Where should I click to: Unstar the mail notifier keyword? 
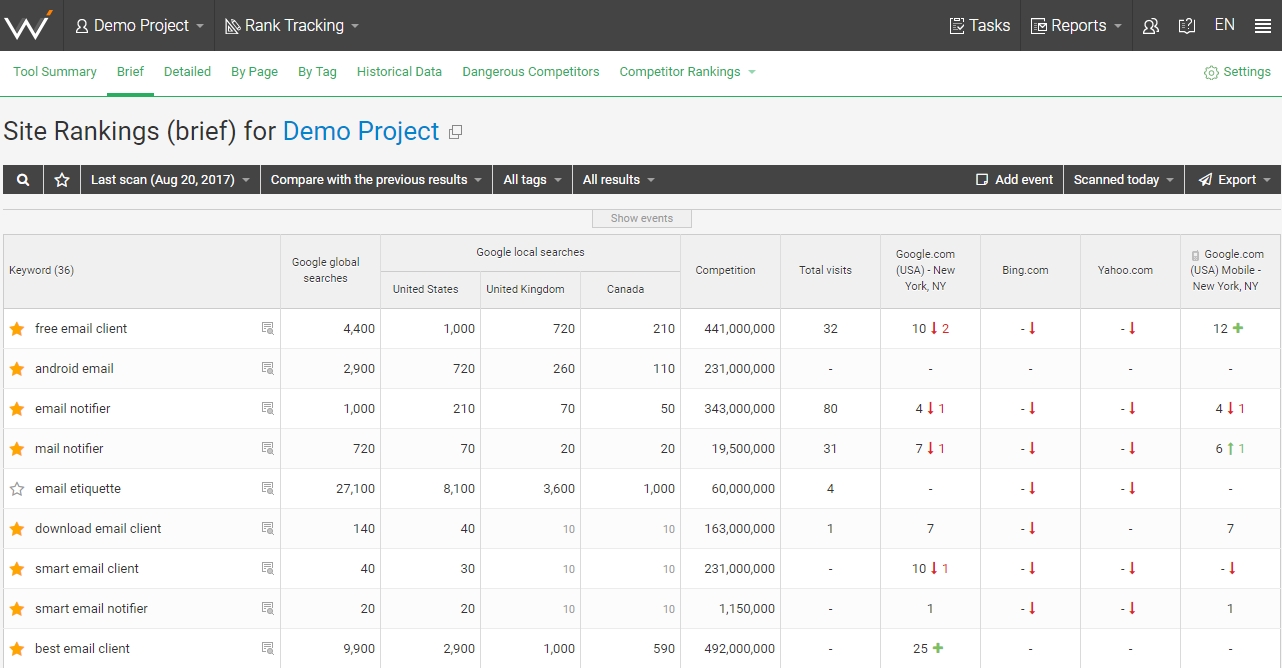(17, 448)
